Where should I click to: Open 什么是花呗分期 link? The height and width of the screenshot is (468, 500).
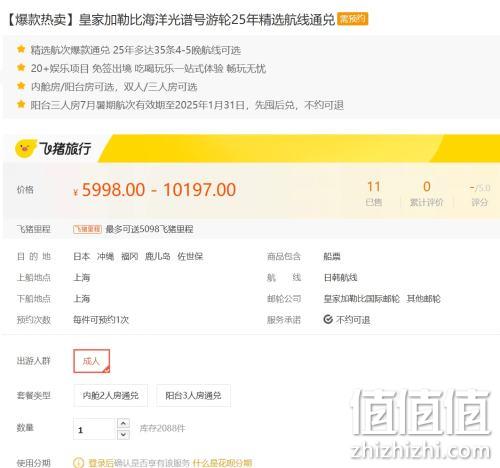click(222, 463)
